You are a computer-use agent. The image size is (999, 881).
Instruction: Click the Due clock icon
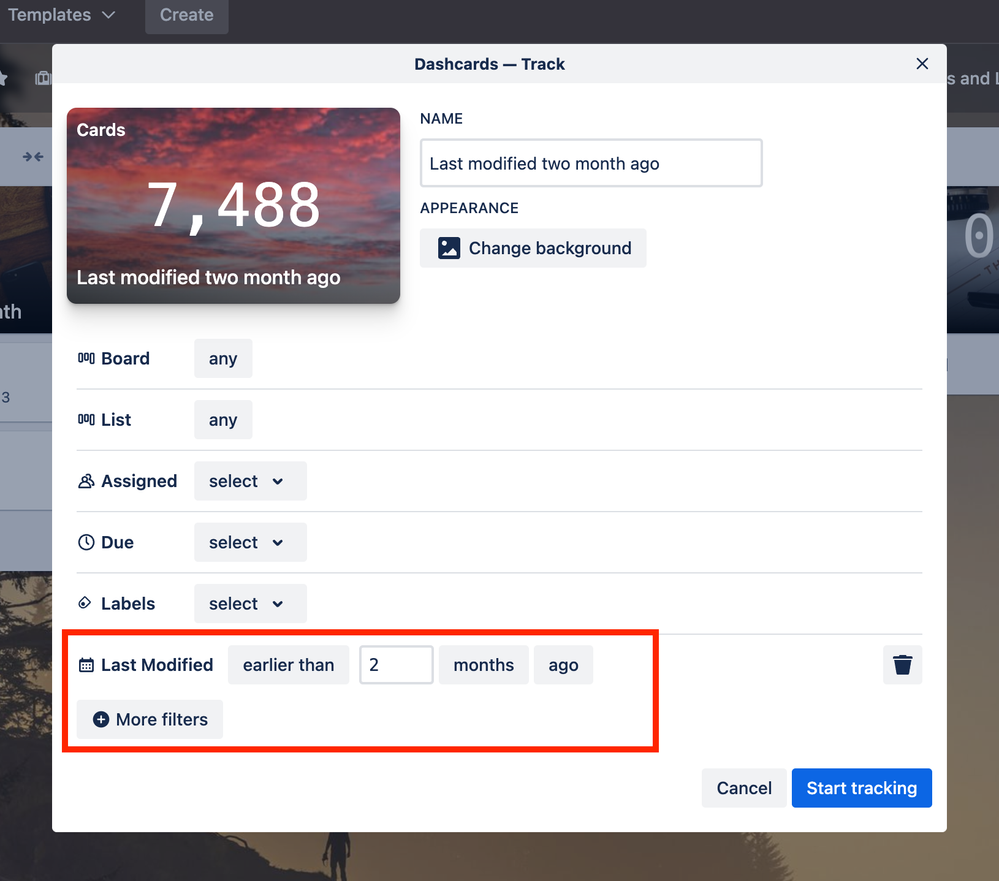pos(86,542)
